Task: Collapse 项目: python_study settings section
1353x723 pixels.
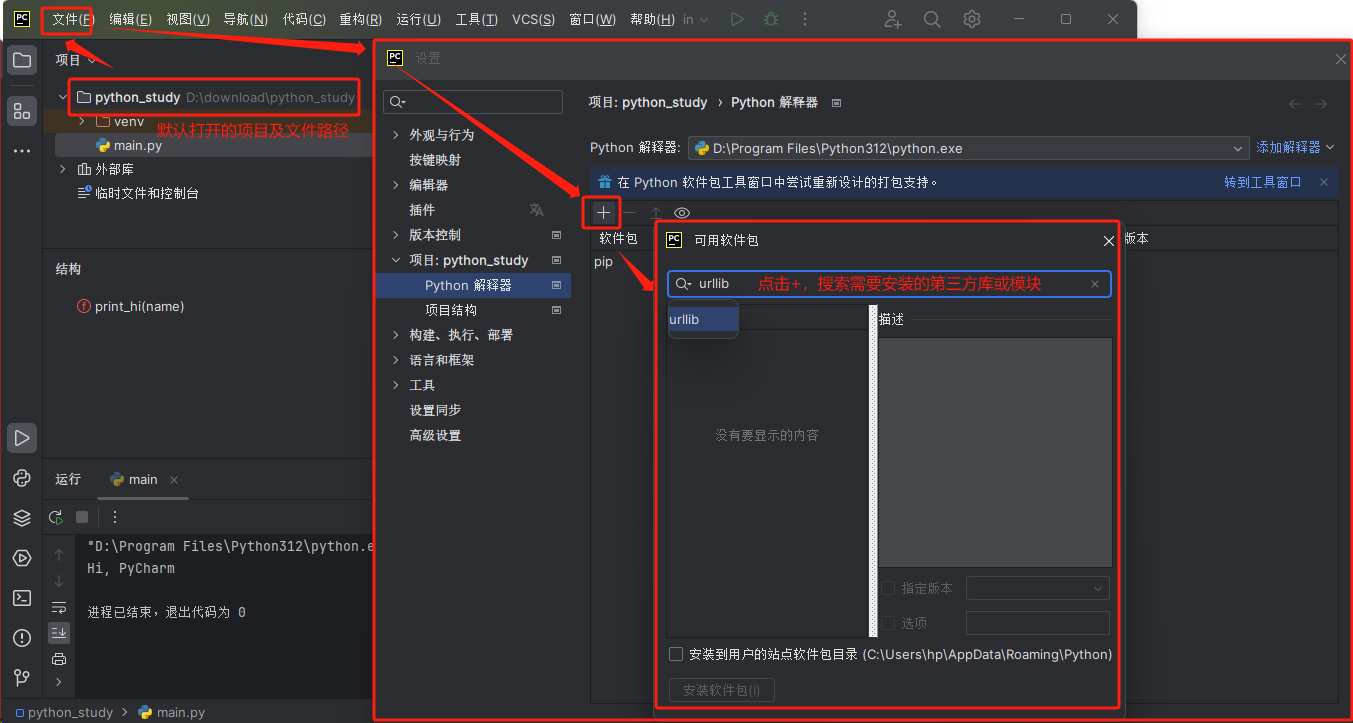Action: point(396,260)
